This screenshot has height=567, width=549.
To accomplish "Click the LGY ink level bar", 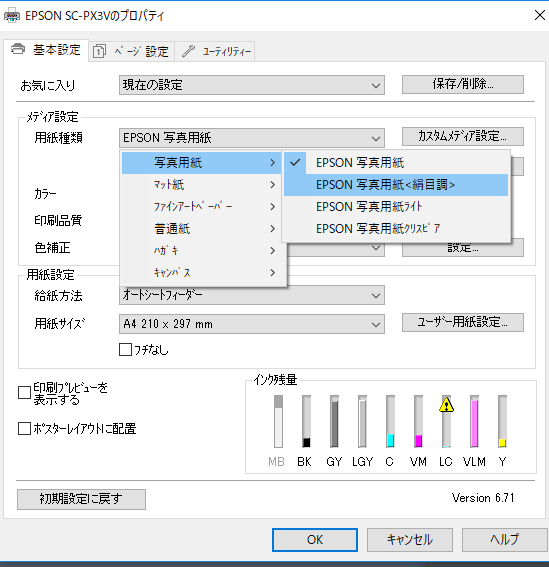I will pos(362,421).
